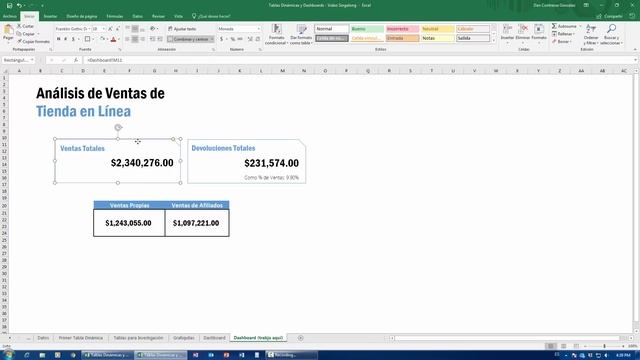Apply the Neutral cell style
640x360 pixels.
tap(438, 29)
